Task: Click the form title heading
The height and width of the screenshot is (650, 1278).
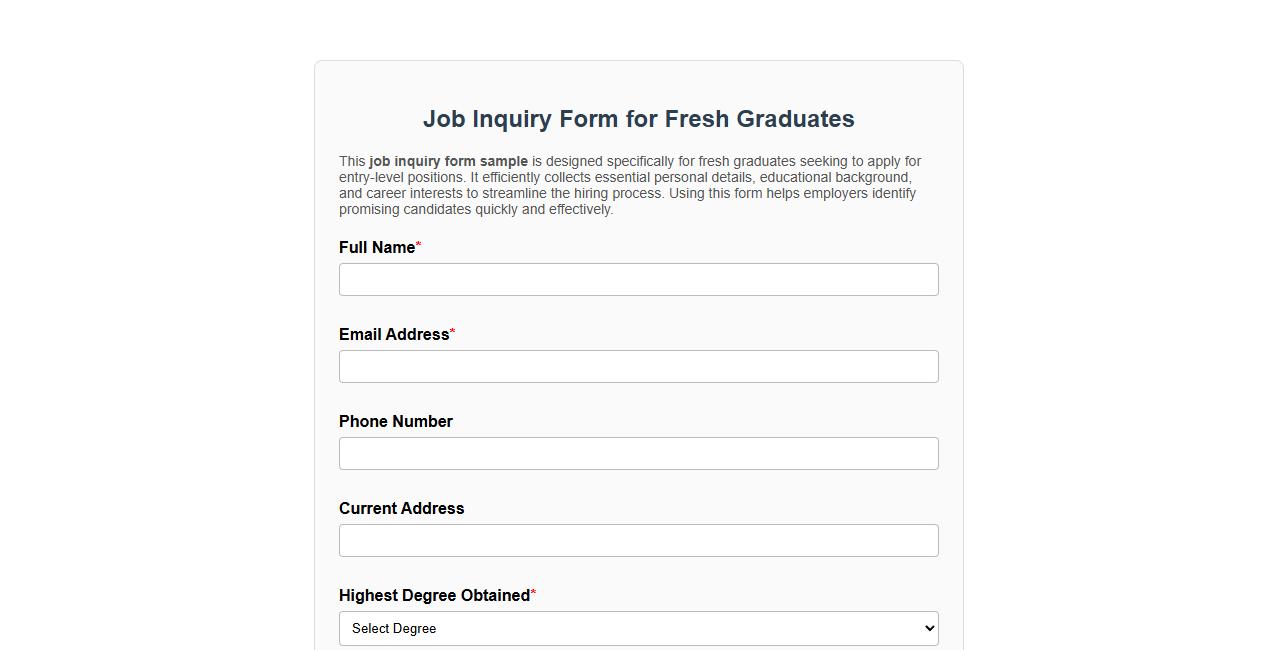Action: (x=638, y=119)
